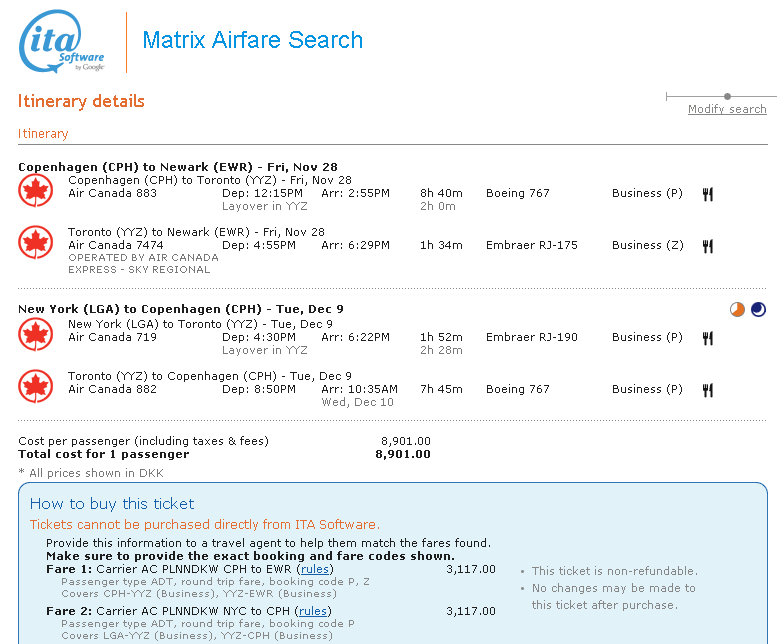Click the Itinerary details heading
The width and height of the screenshot is (777, 644).
pos(81,101)
